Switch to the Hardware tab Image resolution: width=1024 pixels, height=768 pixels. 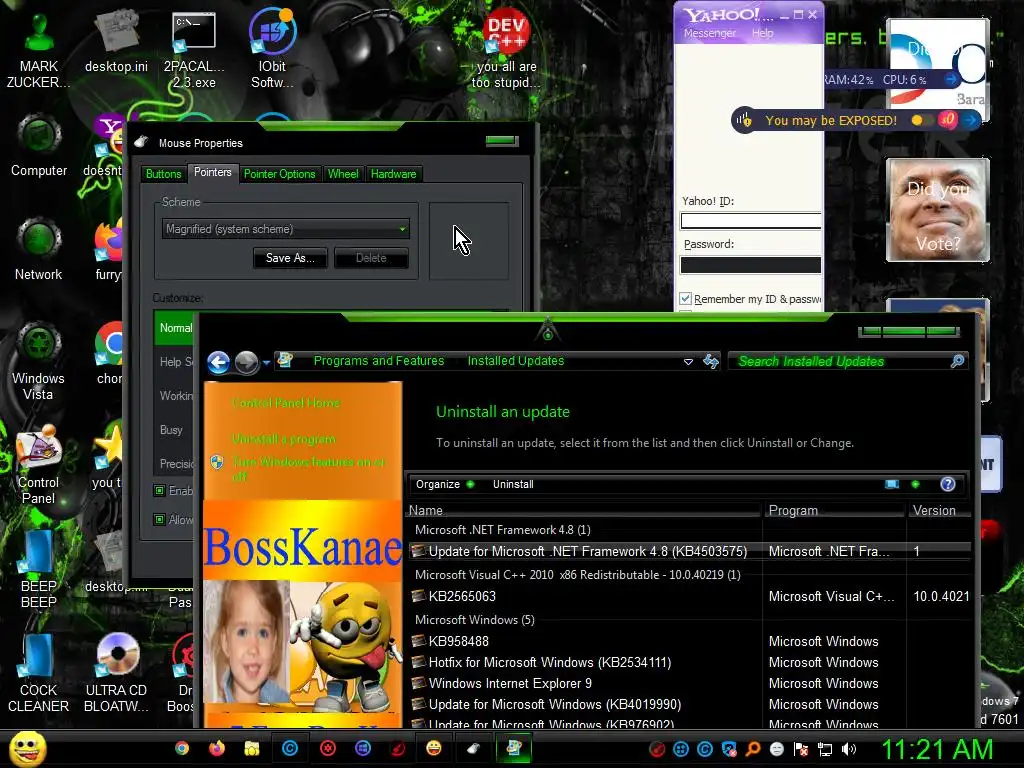point(393,174)
